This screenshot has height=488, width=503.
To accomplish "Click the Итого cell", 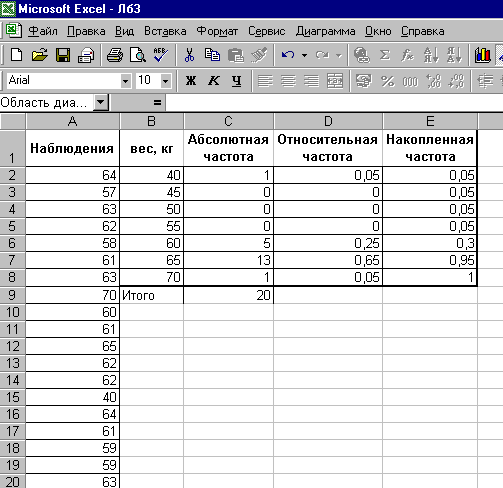I will point(151,295).
